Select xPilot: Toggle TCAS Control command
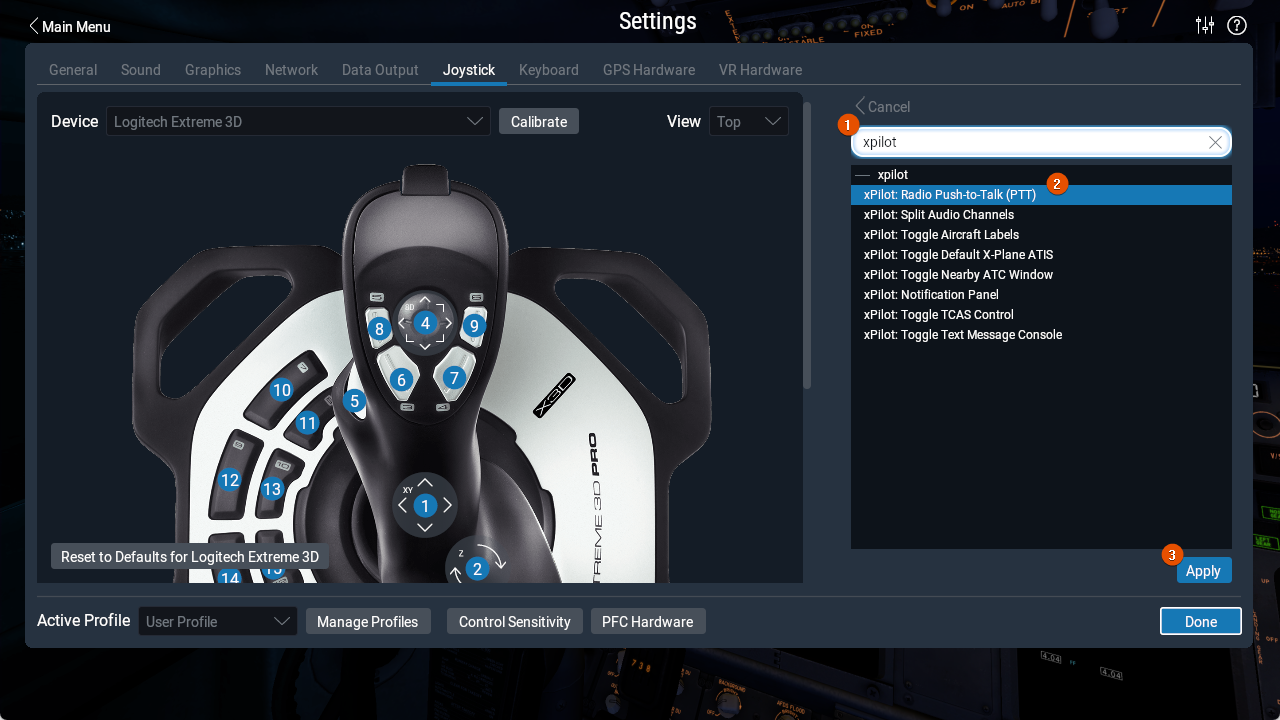The height and width of the screenshot is (720, 1280). tap(938, 315)
